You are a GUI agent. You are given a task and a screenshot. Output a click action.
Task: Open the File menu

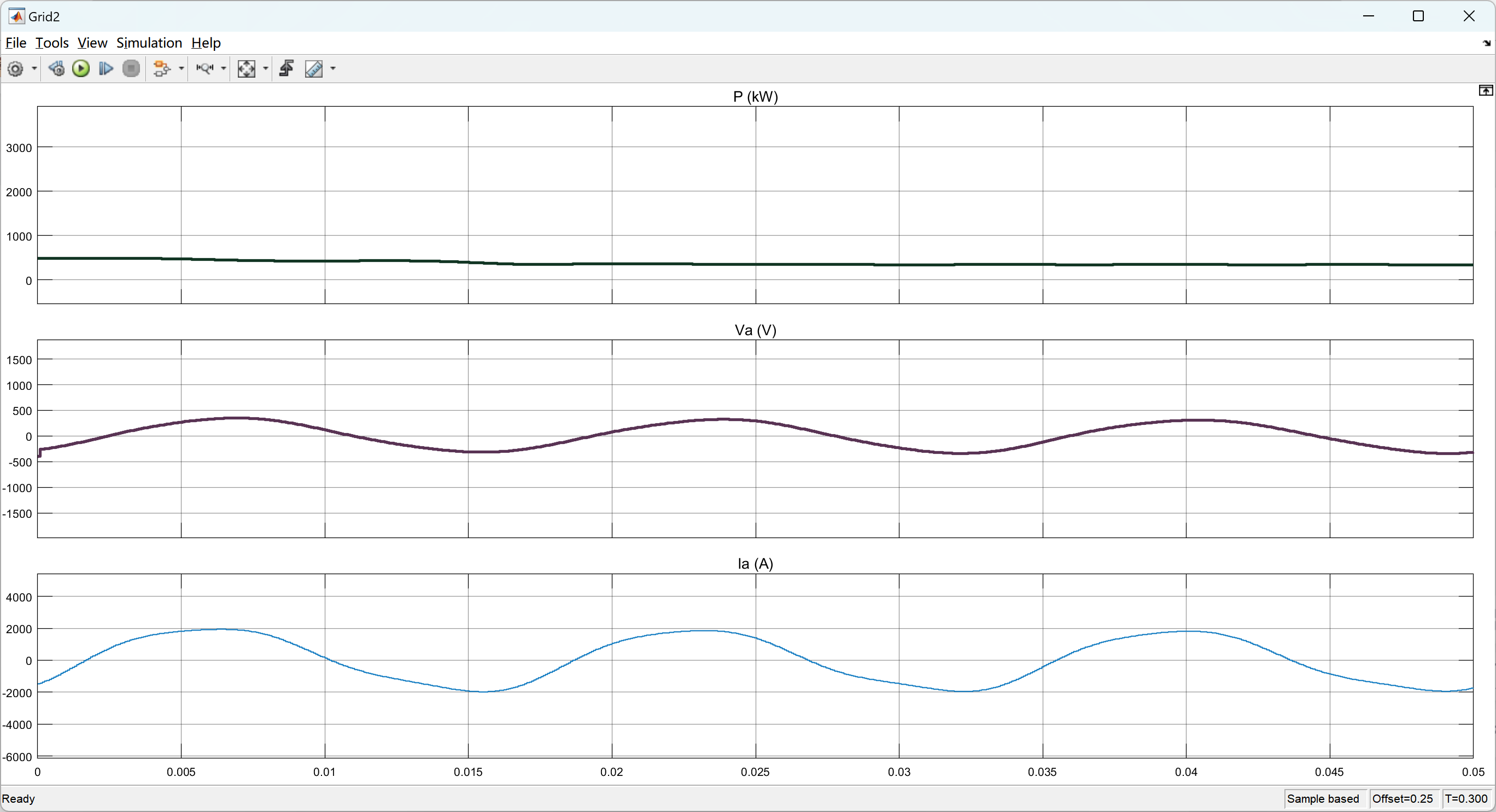coord(16,43)
